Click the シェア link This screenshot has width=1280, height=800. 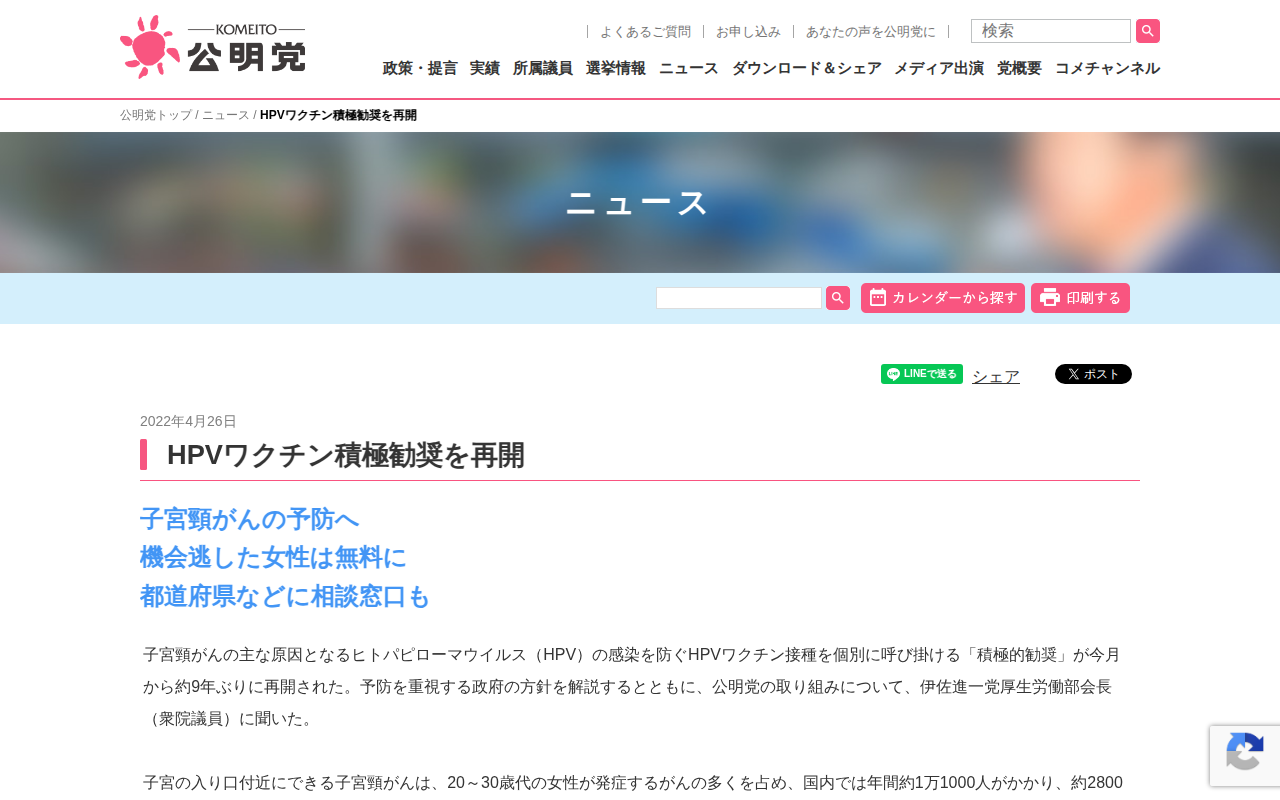pos(996,377)
